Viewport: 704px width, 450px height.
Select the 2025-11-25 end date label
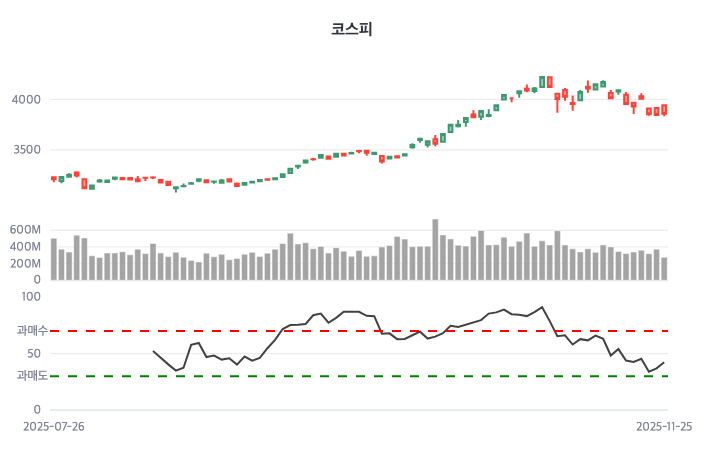pyautogui.click(x=664, y=426)
